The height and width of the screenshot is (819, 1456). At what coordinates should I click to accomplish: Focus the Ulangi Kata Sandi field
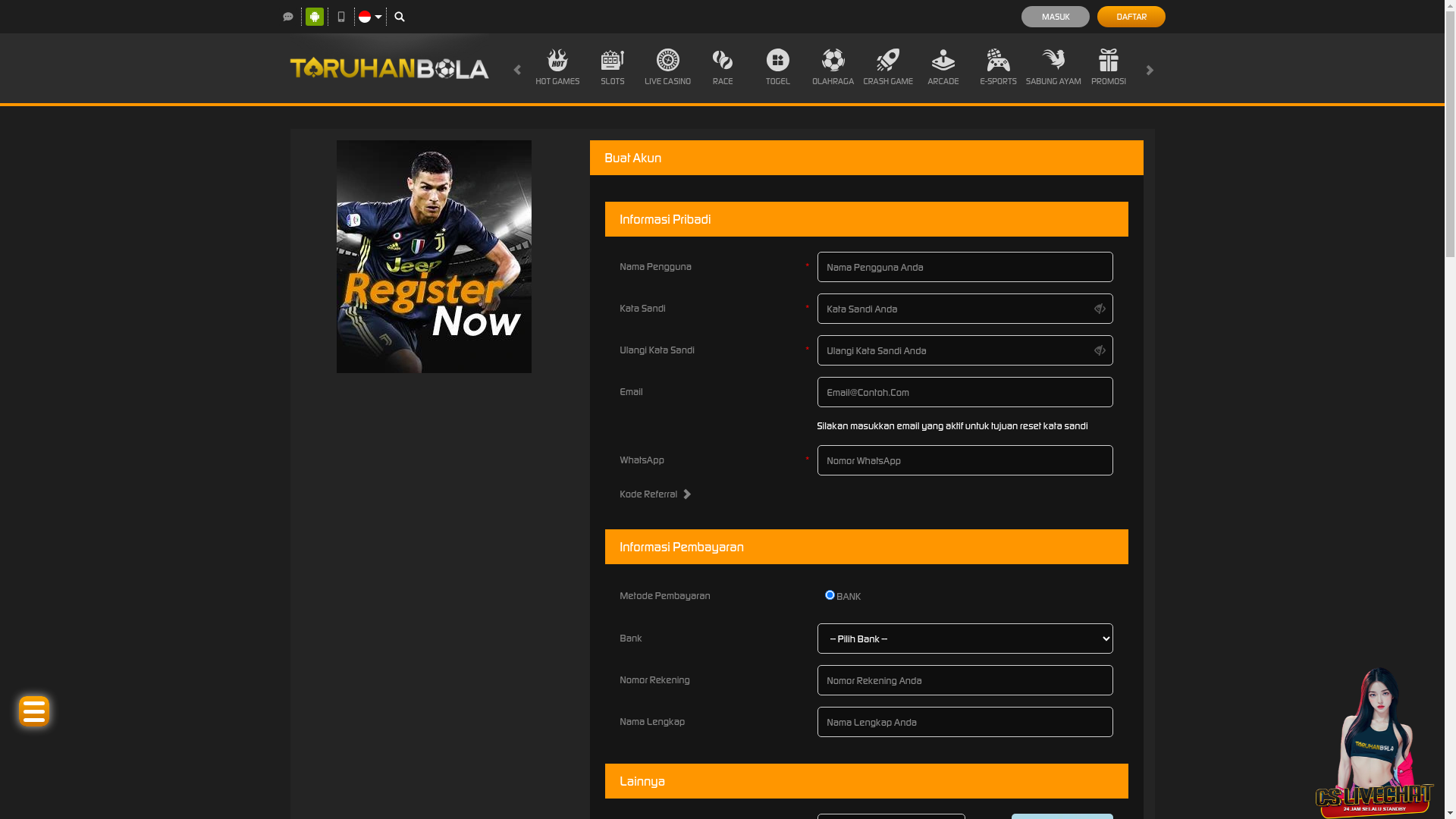pos(965,350)
